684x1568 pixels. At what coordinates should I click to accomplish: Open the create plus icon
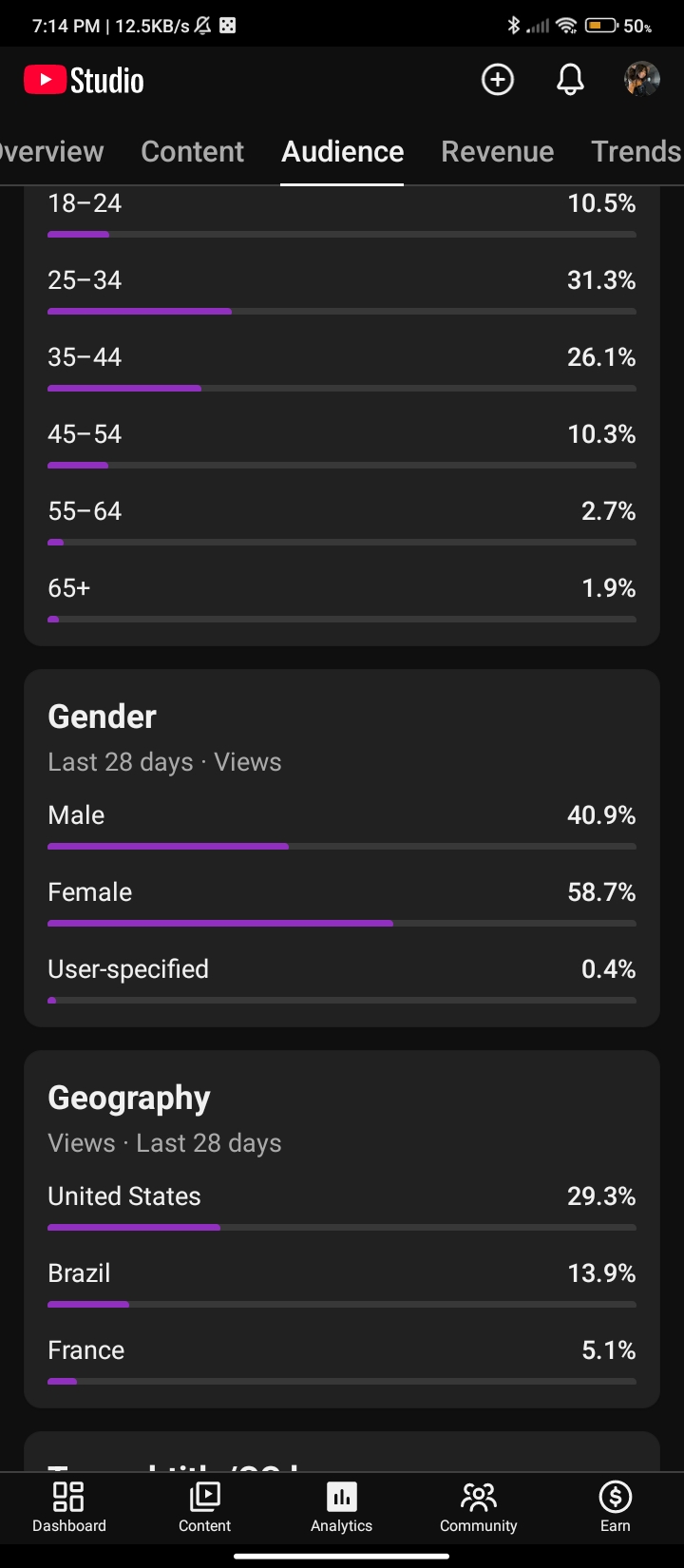[x=498, y=80]
